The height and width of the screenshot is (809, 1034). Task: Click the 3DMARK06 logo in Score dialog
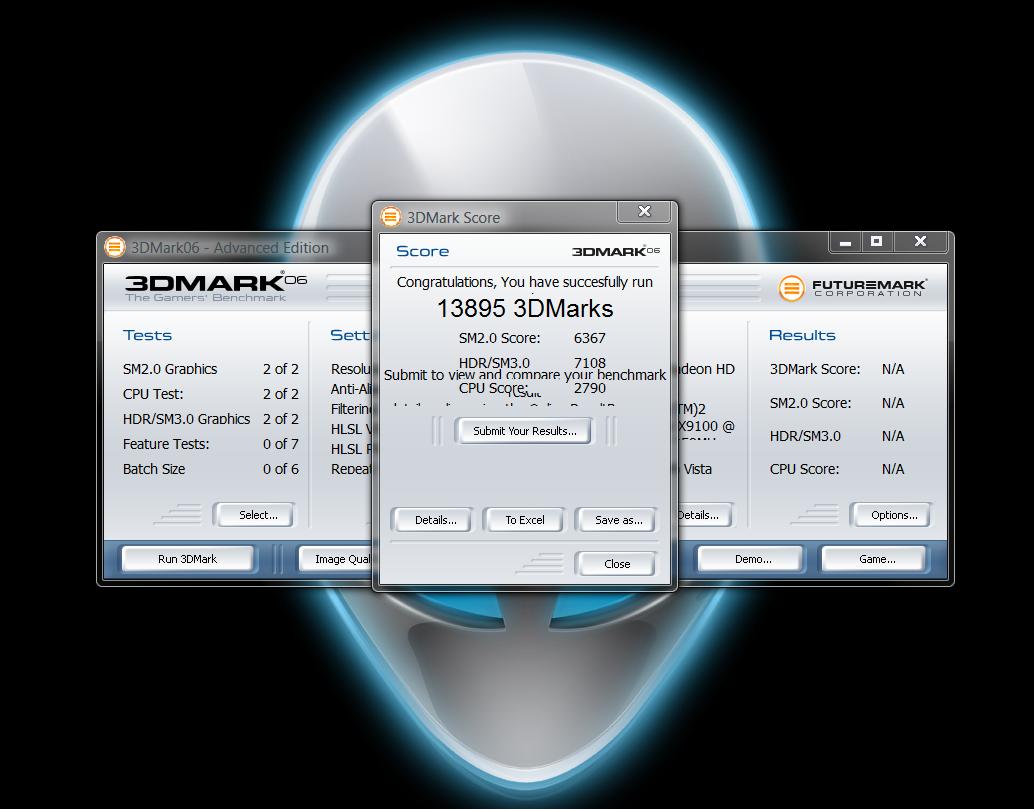click(615, 251)
